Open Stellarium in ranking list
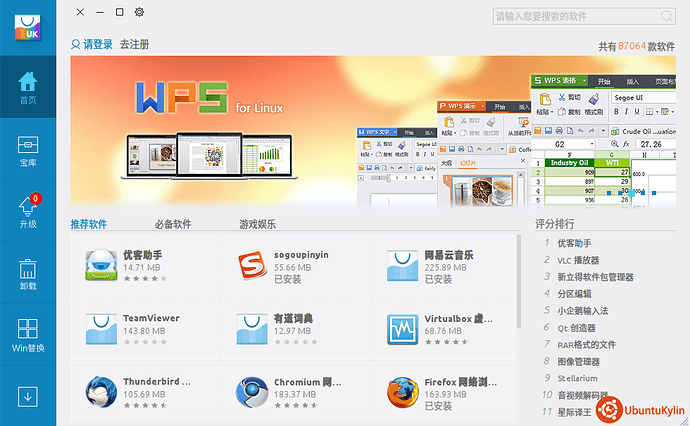 tap(577, 378)
